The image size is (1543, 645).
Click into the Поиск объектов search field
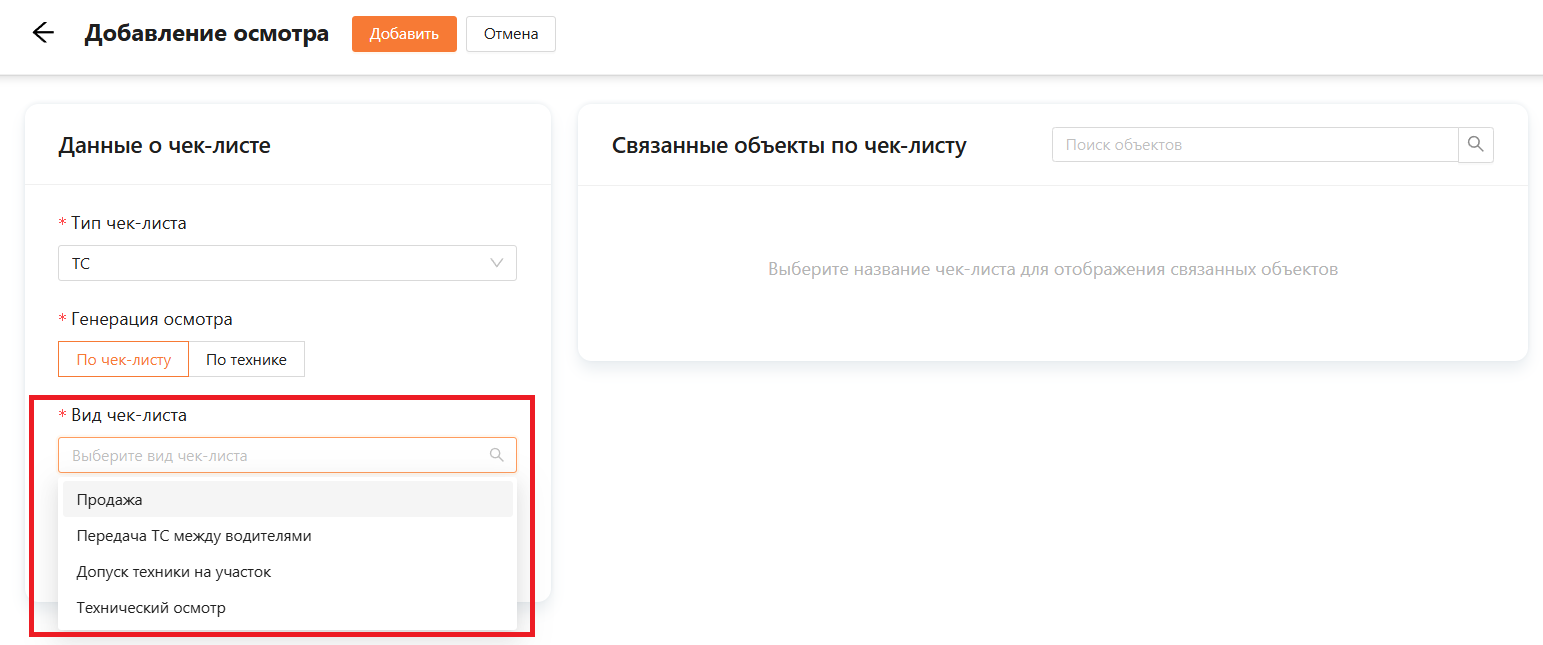(x=1254, y=145)
